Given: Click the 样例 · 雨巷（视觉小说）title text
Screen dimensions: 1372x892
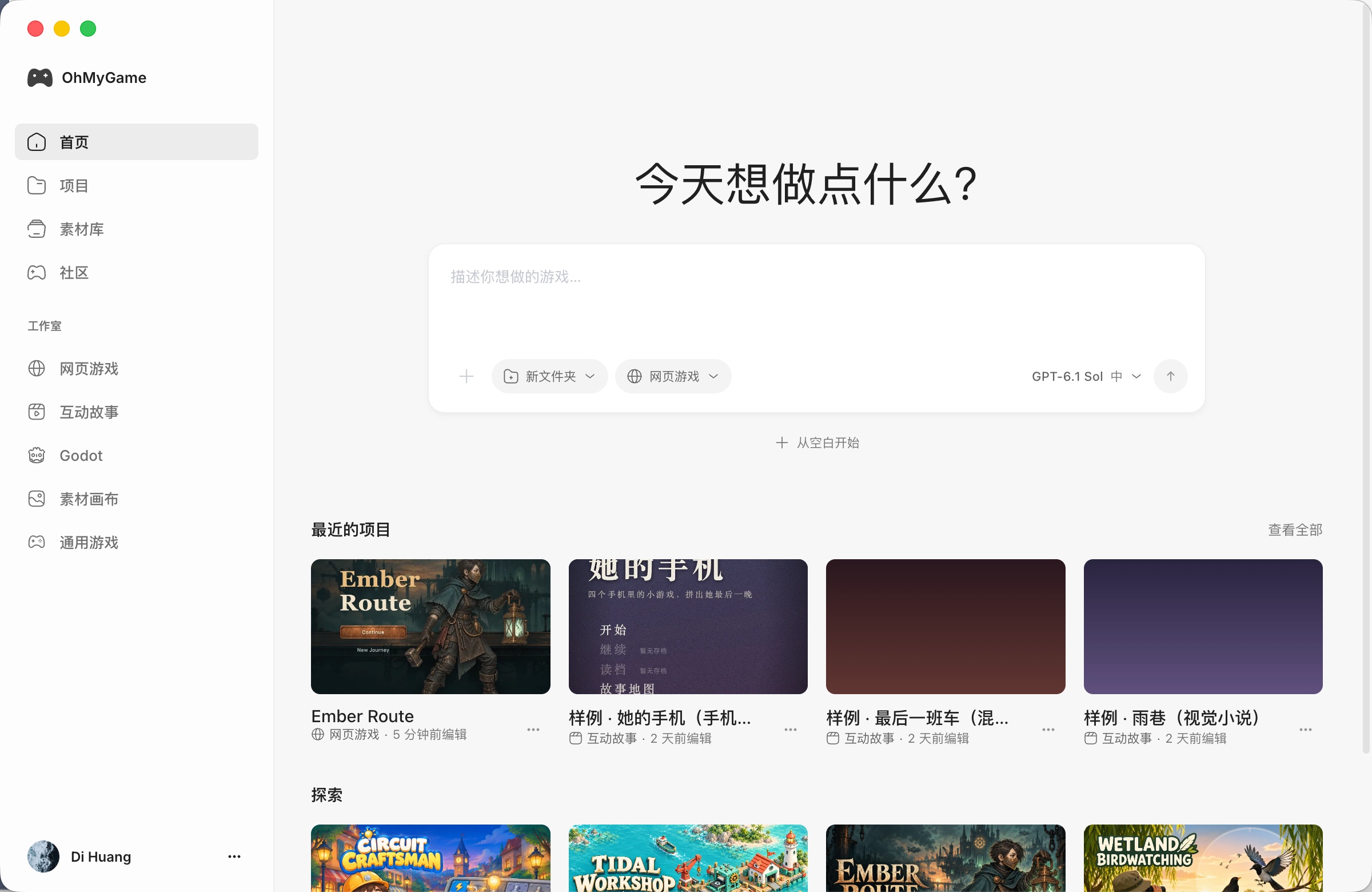Looking at the screenshot, I should (1172, 718).
